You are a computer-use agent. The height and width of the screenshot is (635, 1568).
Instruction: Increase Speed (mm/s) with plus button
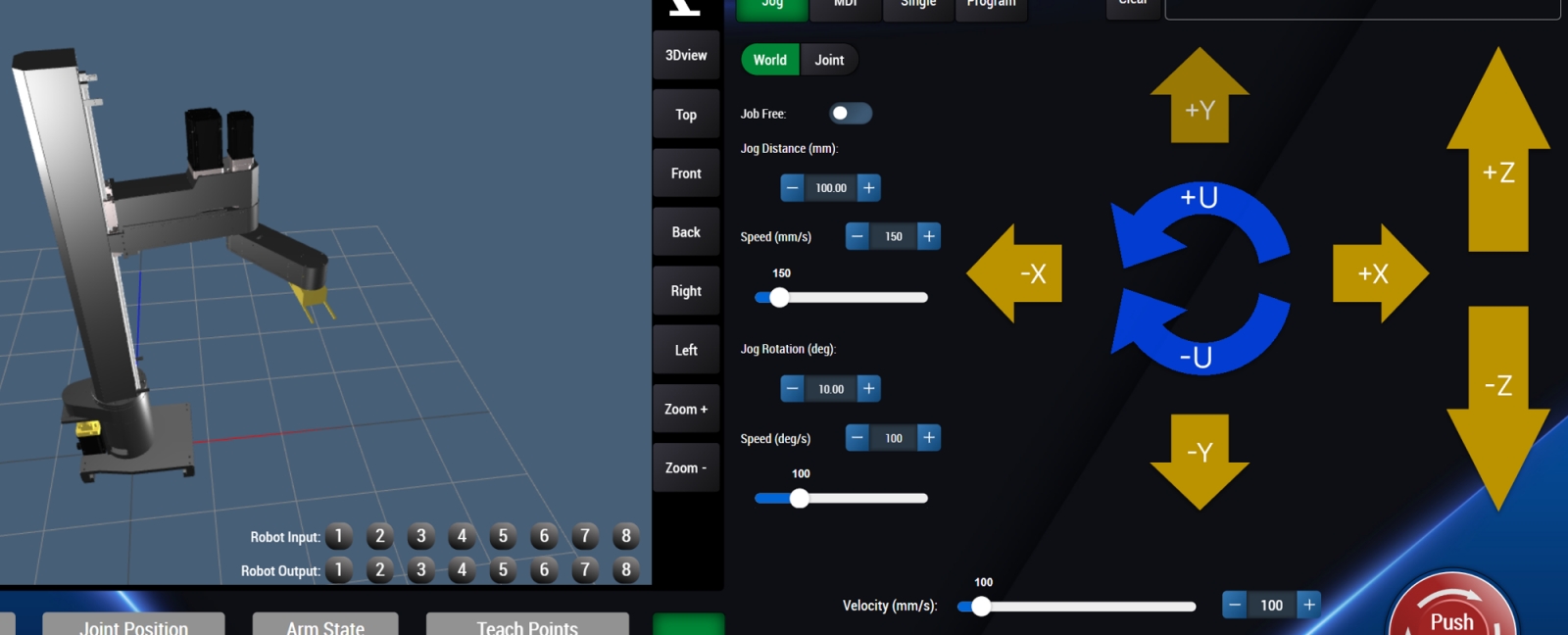(929, 236)
